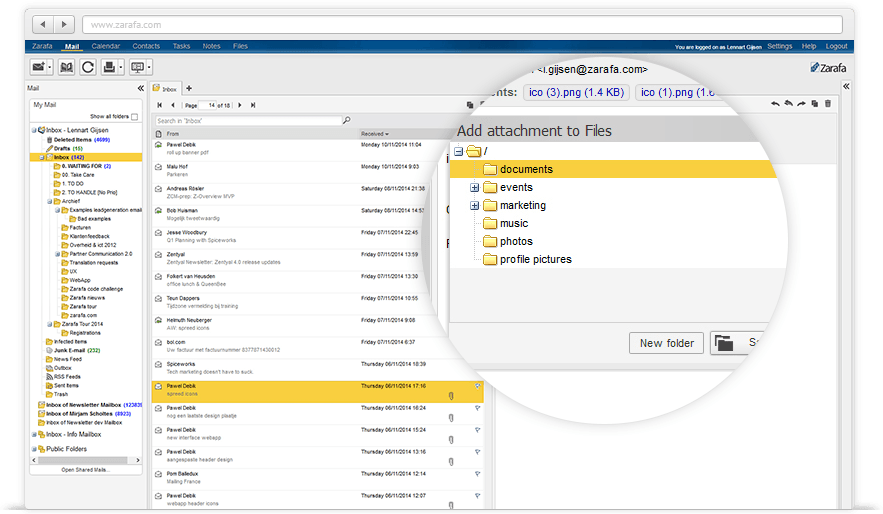Viewport: 883px width, 514px height.
Task: Click attachment paperclip on spread icons mail
Action: (x=451, y=396)
